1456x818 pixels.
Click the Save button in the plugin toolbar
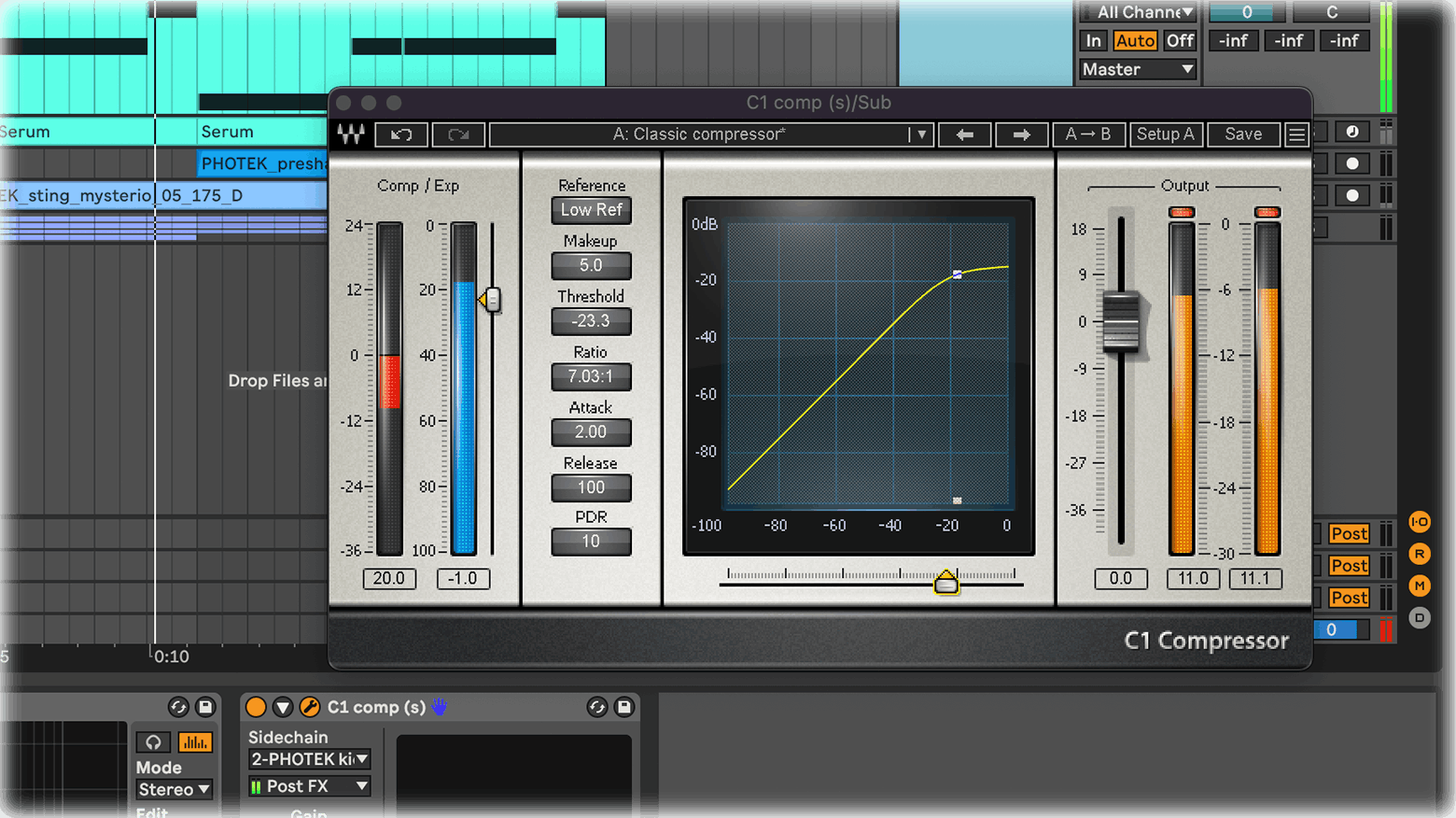(1243, 134)
